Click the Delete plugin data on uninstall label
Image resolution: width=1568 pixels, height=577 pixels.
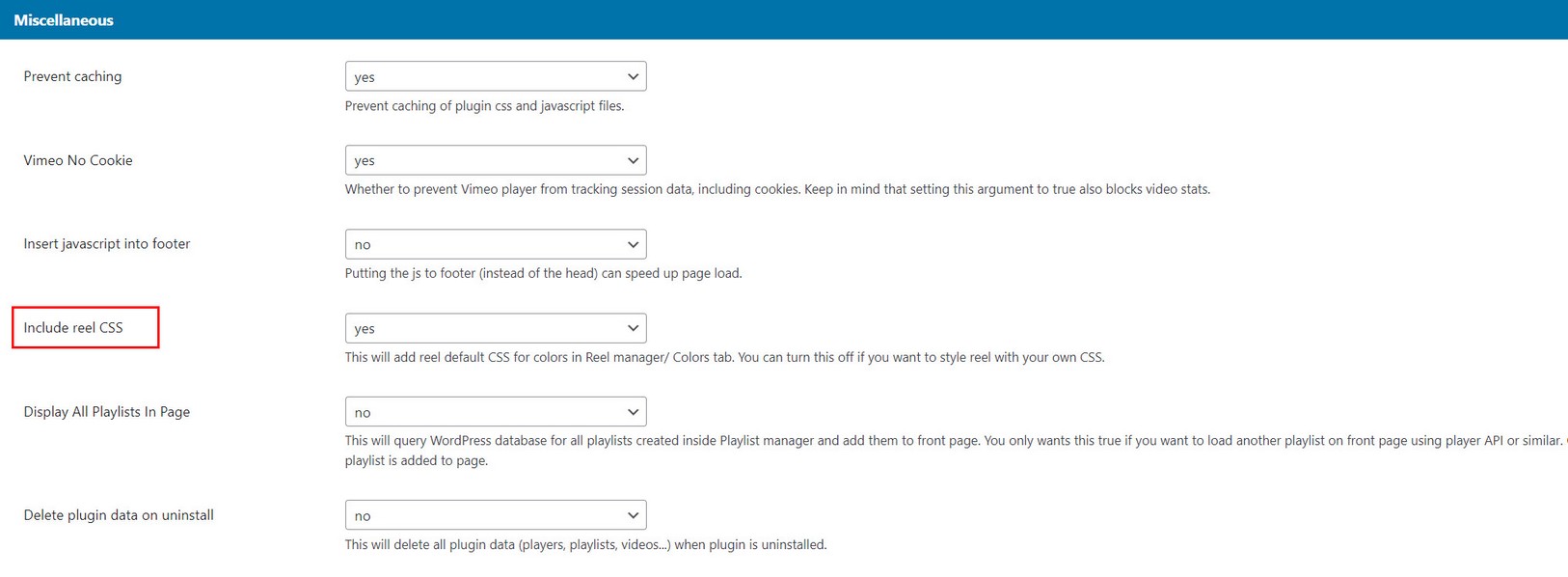119,515
